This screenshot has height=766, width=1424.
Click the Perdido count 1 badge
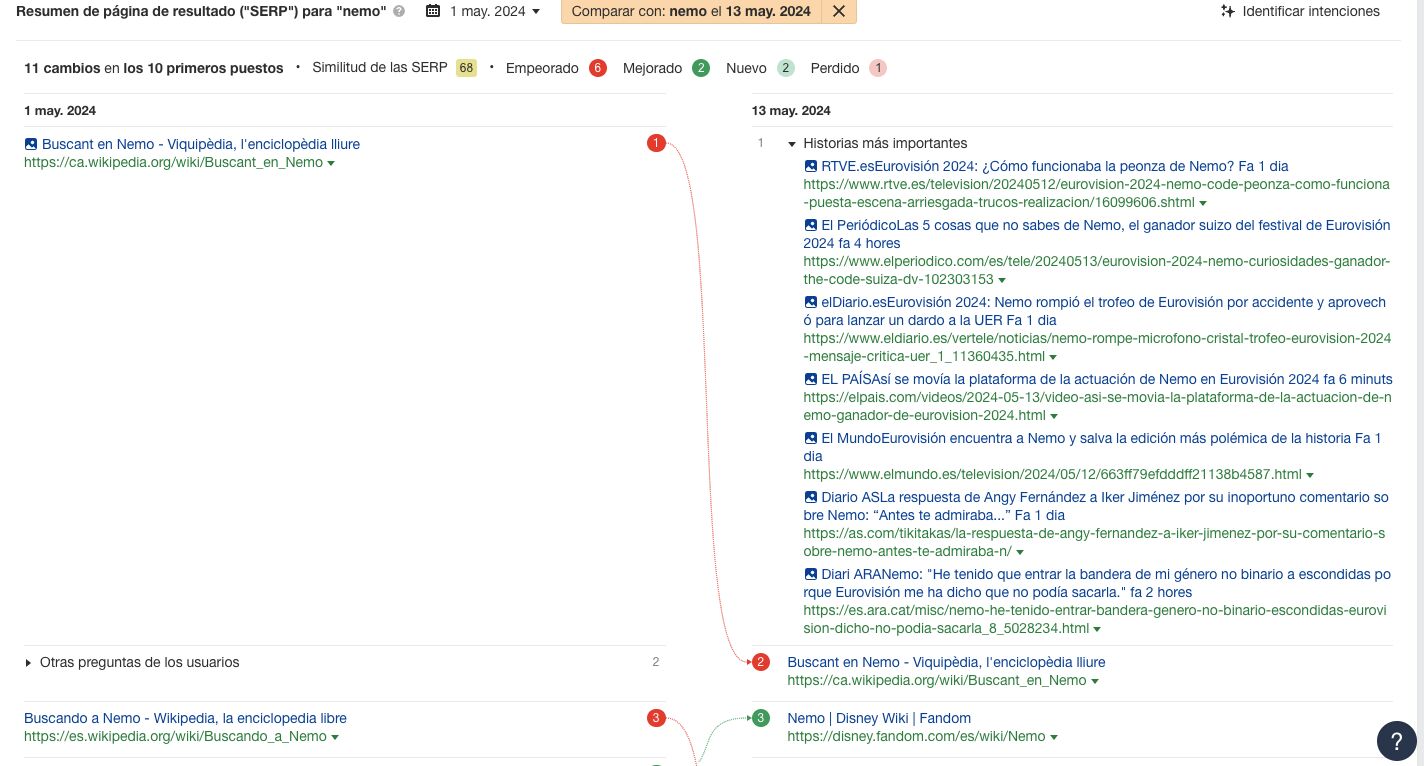(878, 68)
